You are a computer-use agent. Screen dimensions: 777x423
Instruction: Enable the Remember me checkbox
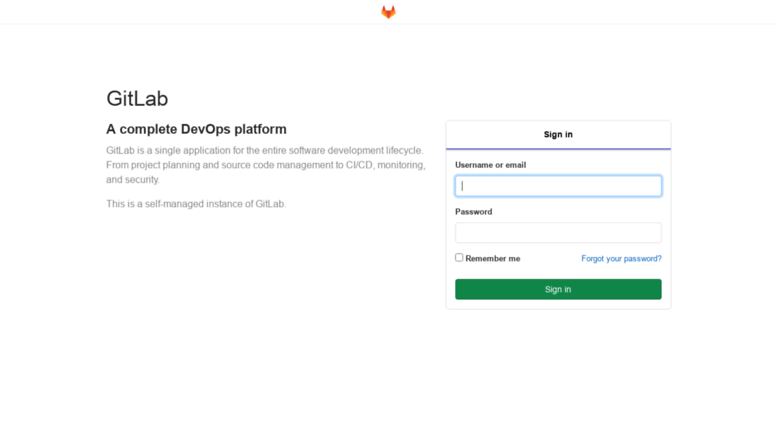tap(459, 258)
